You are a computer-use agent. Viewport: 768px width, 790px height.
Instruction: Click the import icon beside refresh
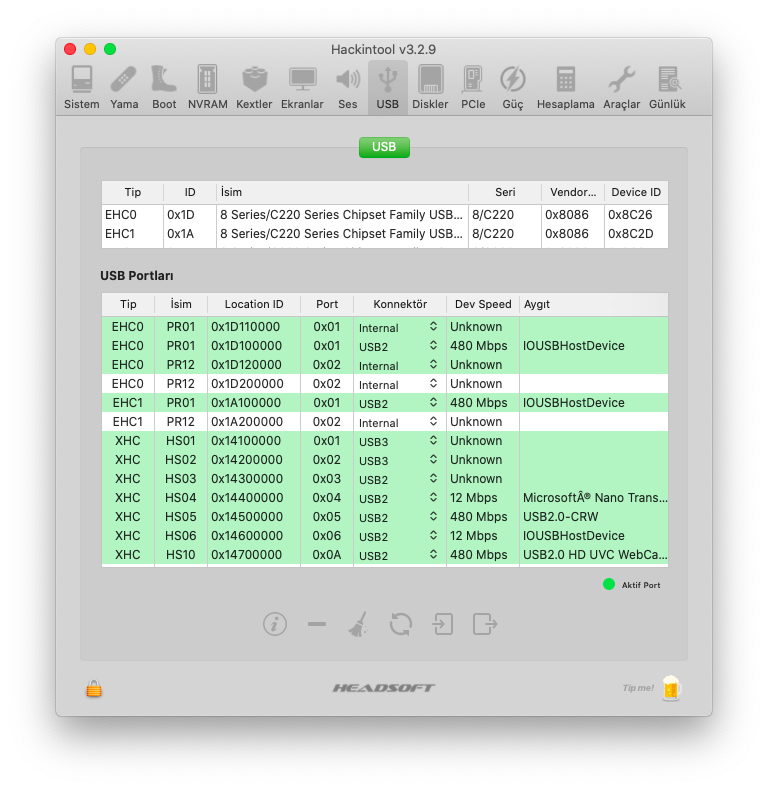[443, 624]
